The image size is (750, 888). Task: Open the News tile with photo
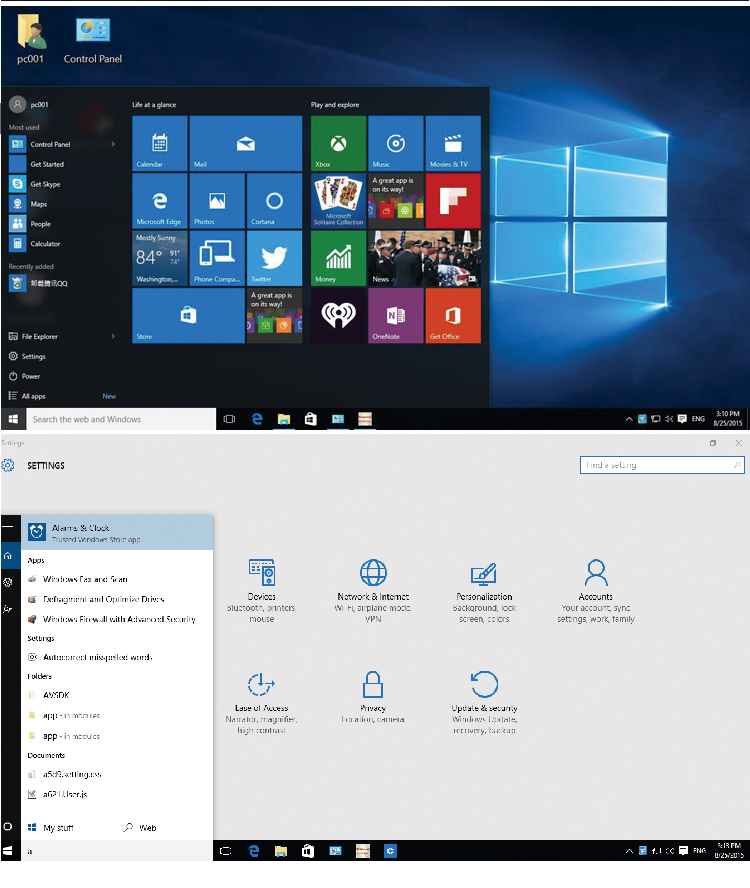coord(425,258)
